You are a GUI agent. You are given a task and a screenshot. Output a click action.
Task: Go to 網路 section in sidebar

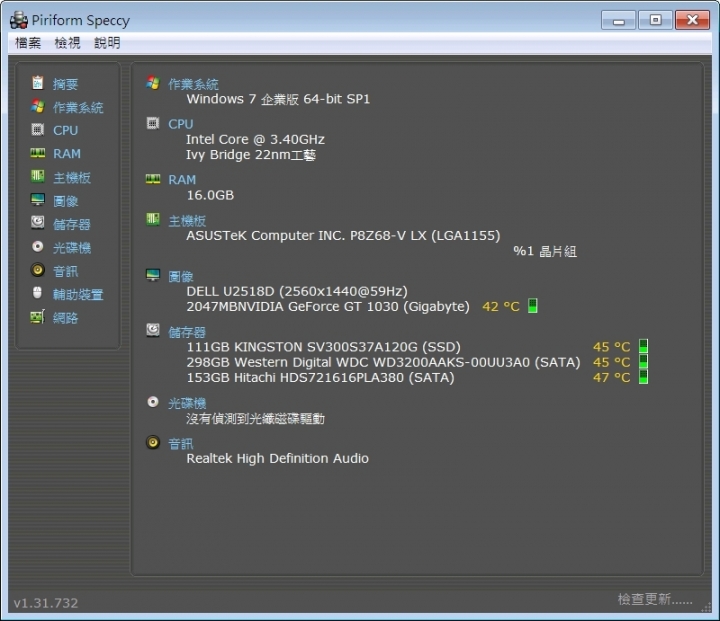coord(65,318)
